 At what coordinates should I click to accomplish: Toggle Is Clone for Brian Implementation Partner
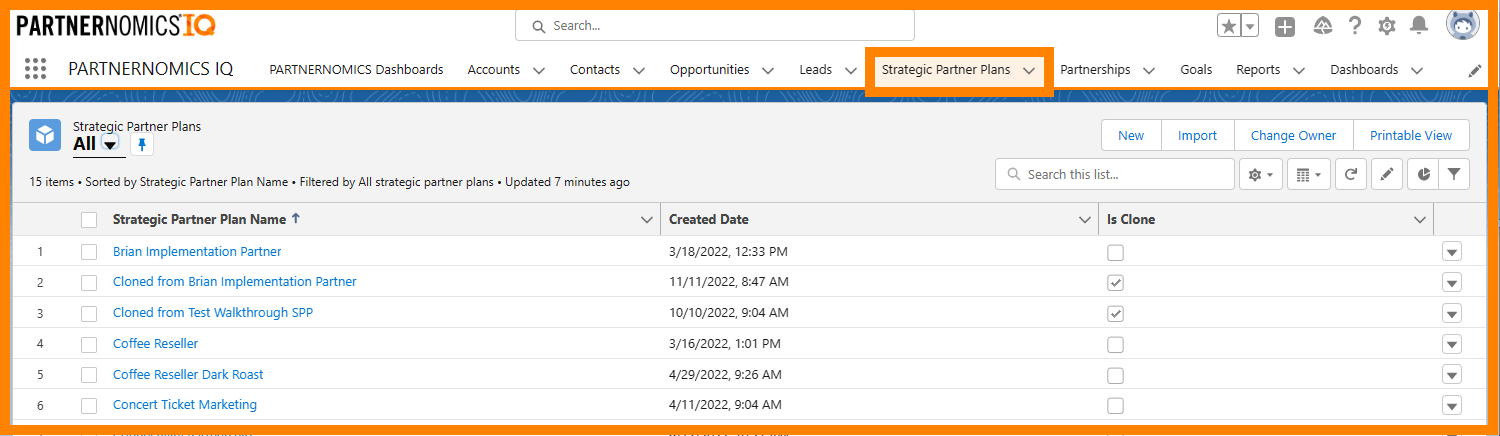click(x=1115, y=253)
